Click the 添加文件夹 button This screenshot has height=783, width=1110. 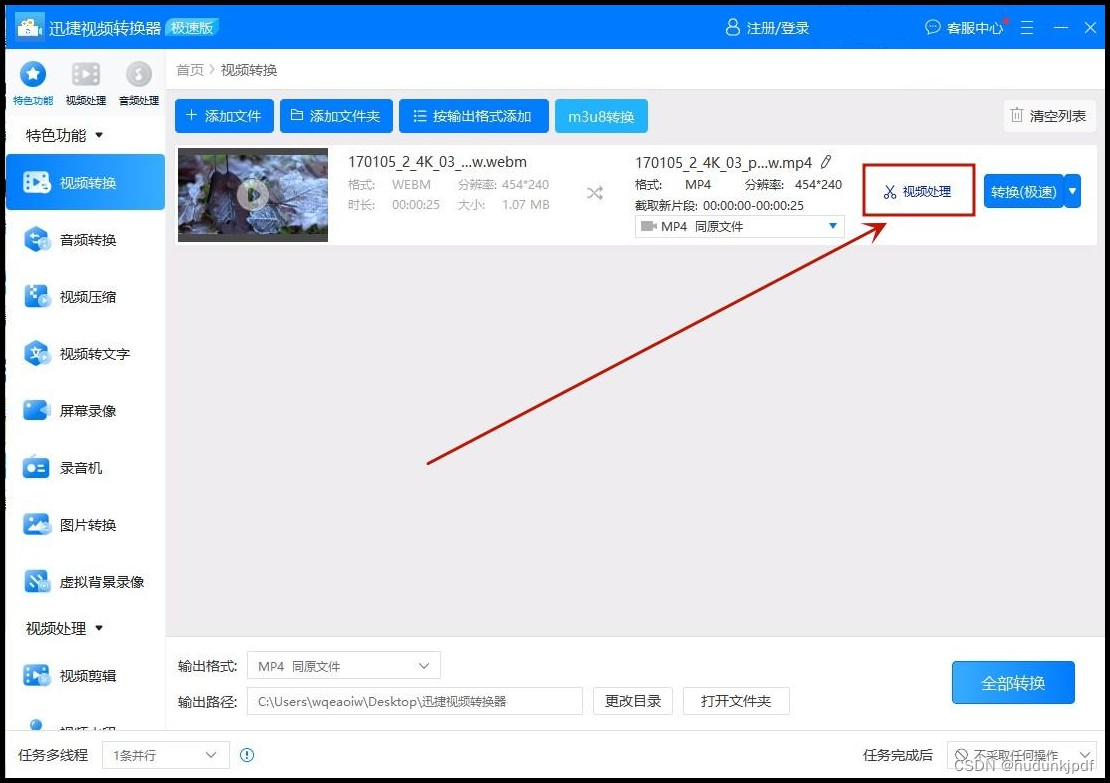[336, 116]
